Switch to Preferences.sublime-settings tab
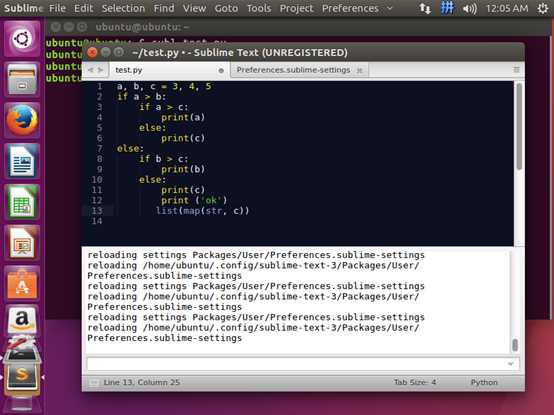This screenshot has height=415, width=554. click(299, 70)
